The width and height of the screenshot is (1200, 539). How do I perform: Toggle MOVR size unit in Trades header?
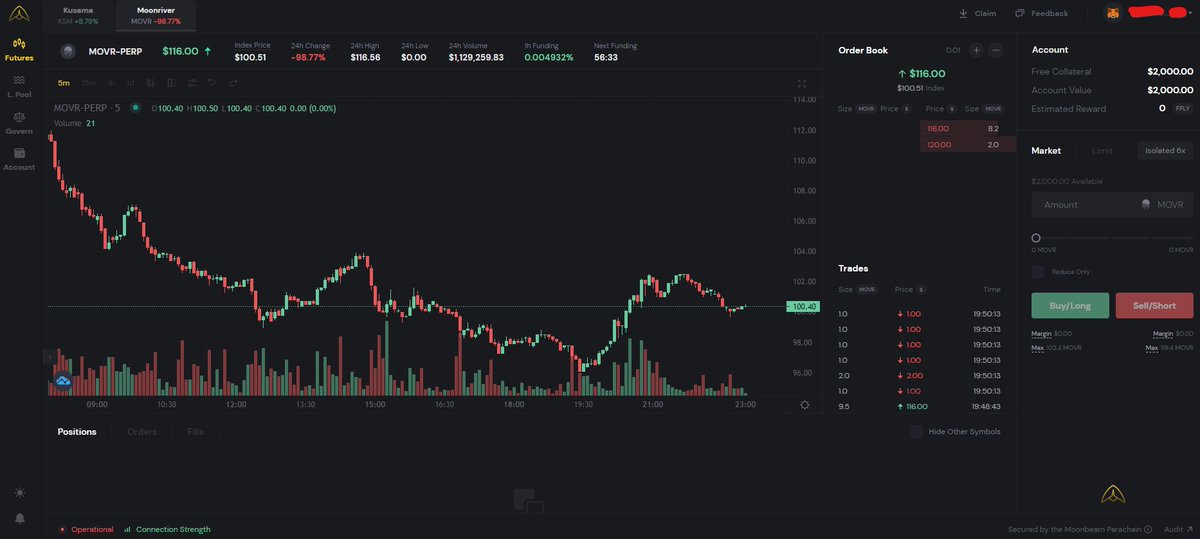pos(866,289)
